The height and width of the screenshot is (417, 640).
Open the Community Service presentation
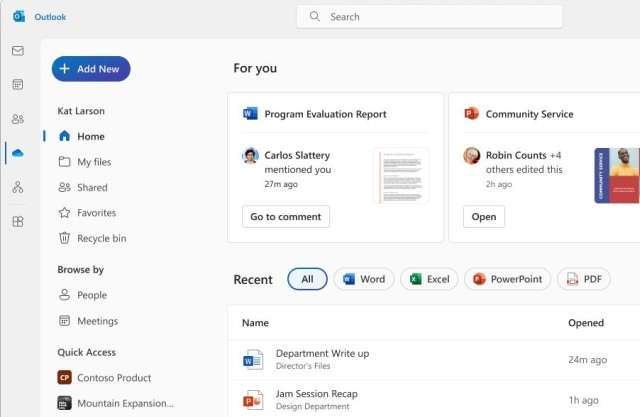[484, 216]
